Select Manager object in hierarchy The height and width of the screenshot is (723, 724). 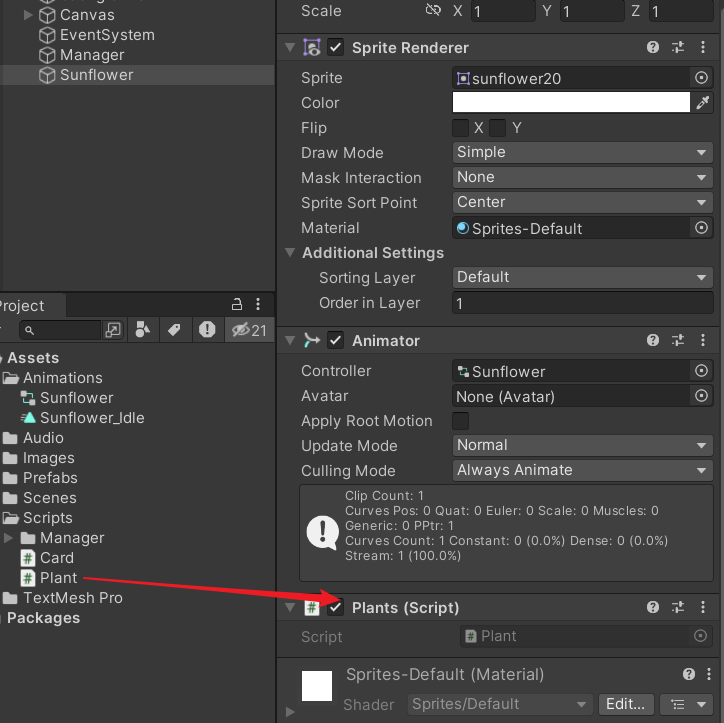coord(92,55)
